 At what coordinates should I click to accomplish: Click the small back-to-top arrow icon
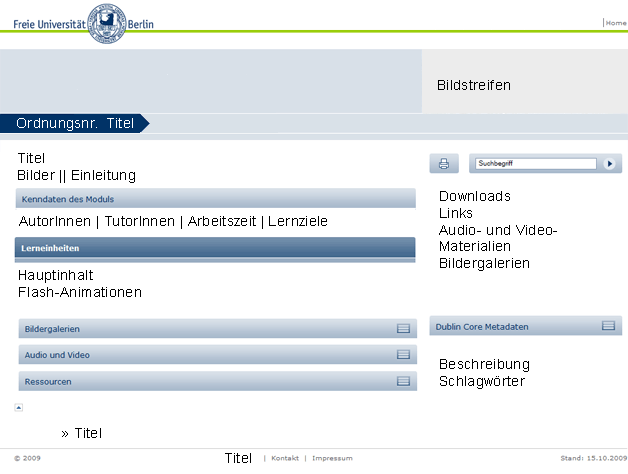click(x=18, y=407)
